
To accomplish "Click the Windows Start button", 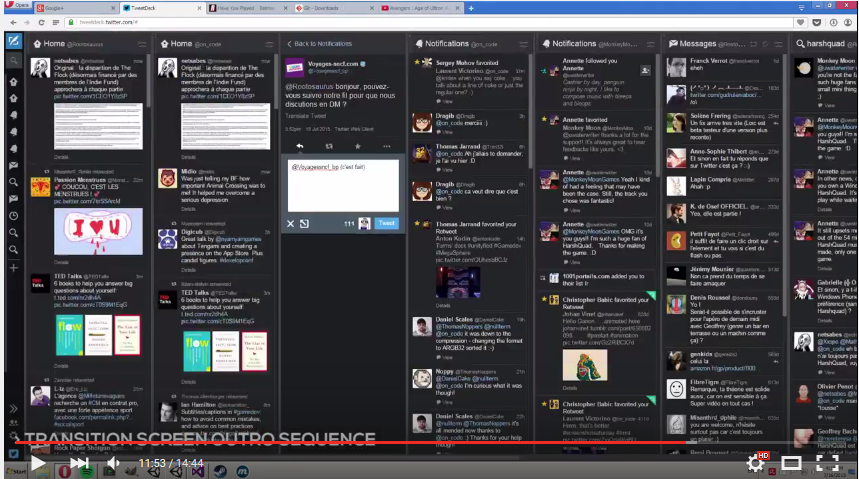I will tap(16, 471).
